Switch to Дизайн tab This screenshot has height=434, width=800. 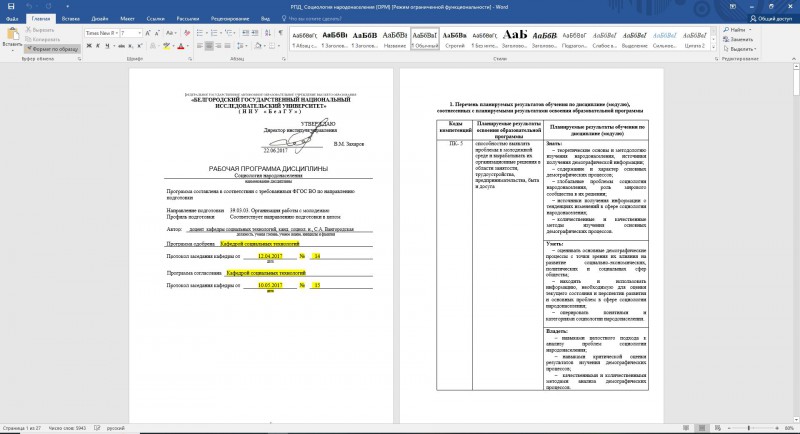[x=99, y=19]
